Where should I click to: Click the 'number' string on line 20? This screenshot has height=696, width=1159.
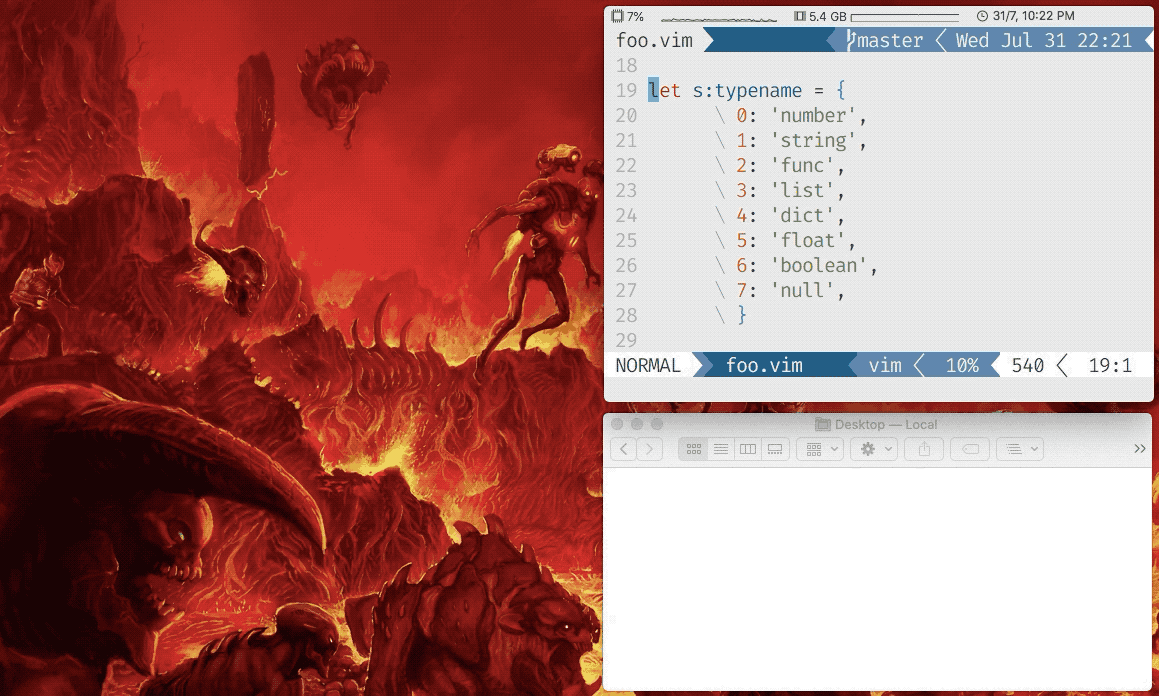coord(813,115)
